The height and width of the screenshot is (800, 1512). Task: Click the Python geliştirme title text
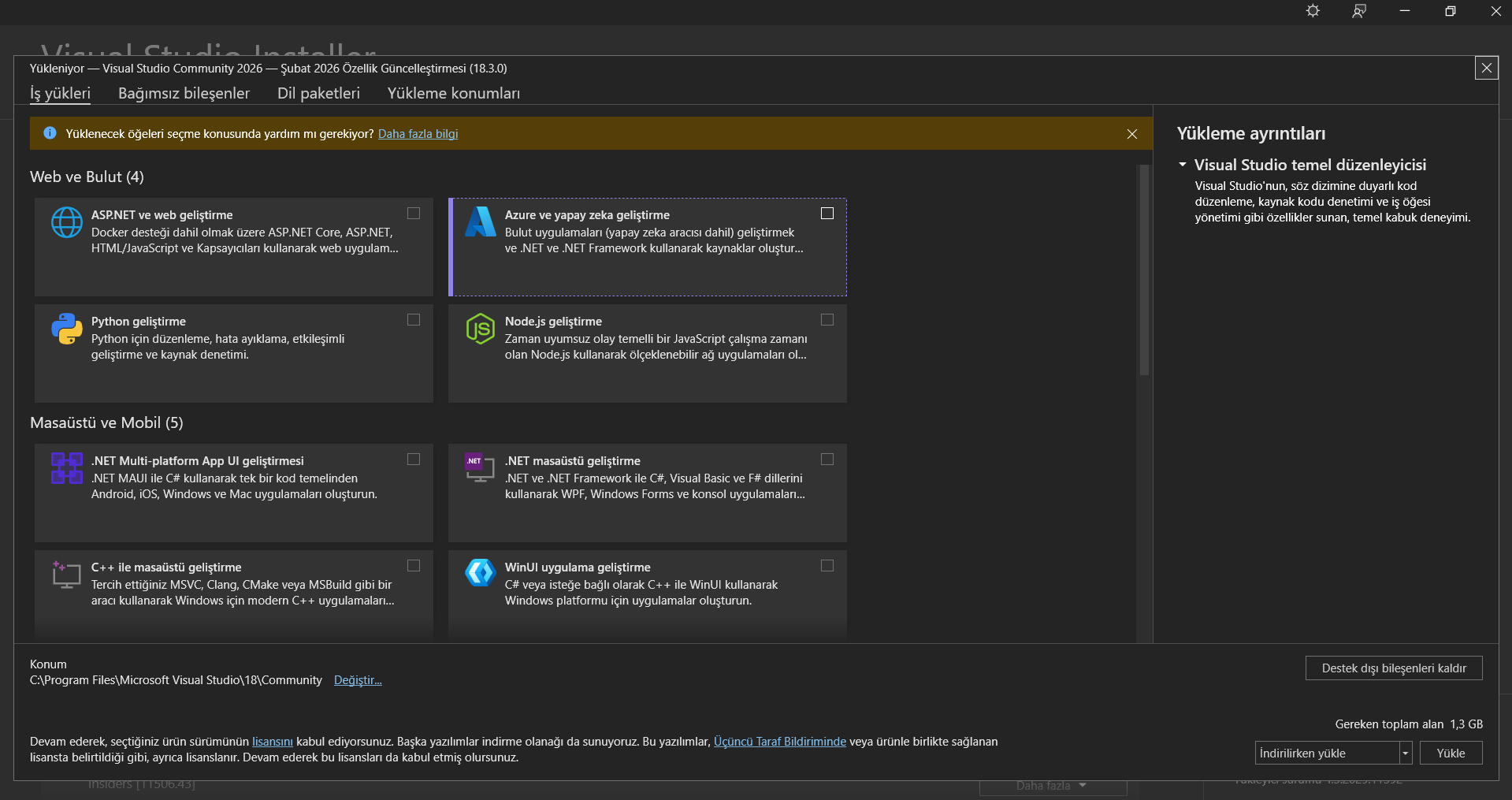(x=139, y=322)
